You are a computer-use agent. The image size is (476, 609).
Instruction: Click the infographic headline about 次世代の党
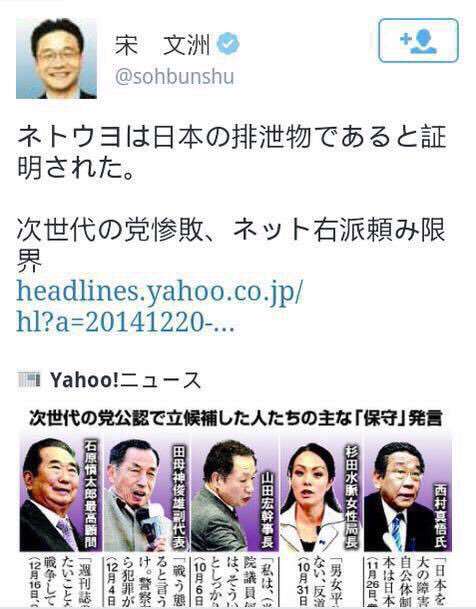pos(236,419)
